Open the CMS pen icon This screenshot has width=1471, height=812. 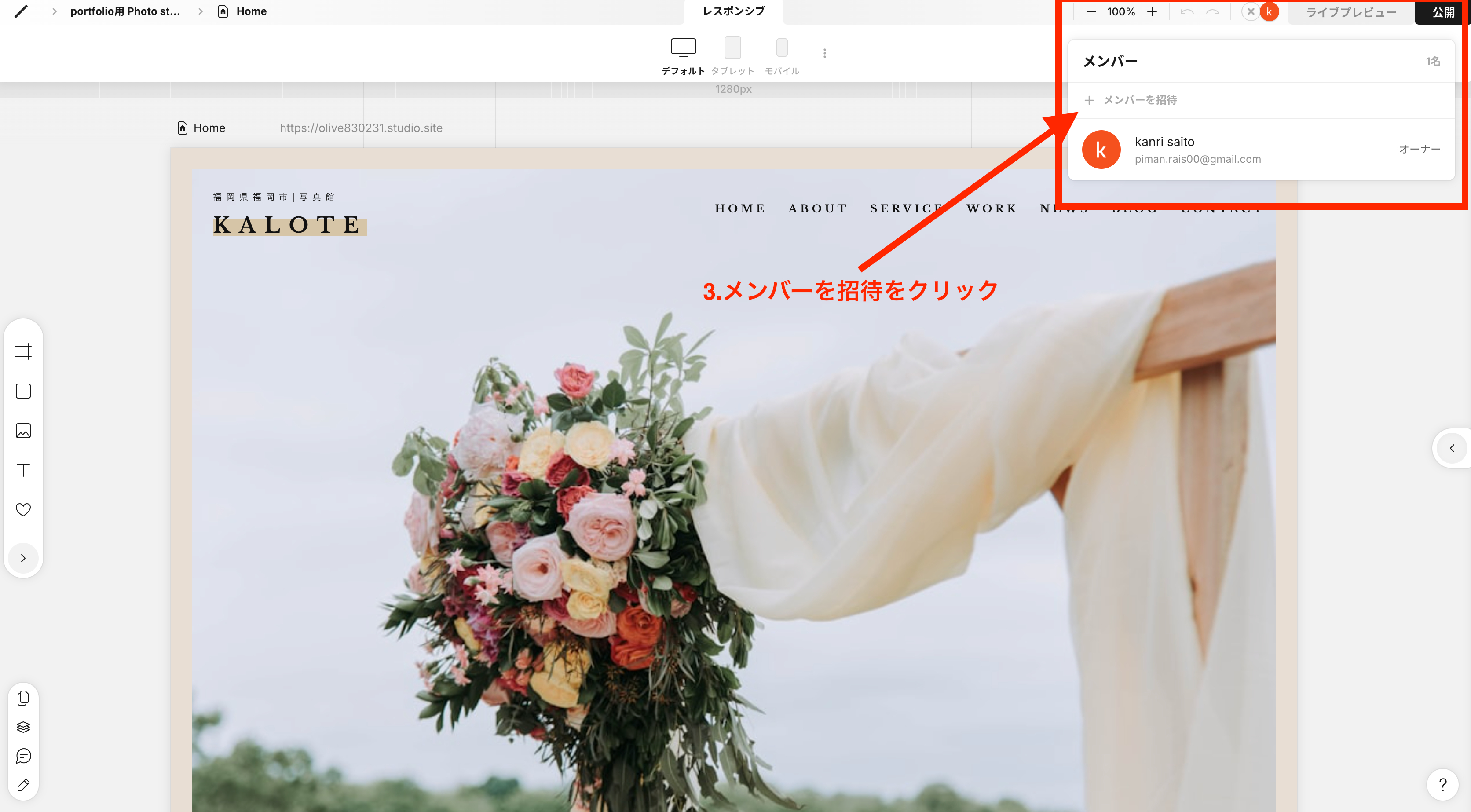tap(23, 785)
